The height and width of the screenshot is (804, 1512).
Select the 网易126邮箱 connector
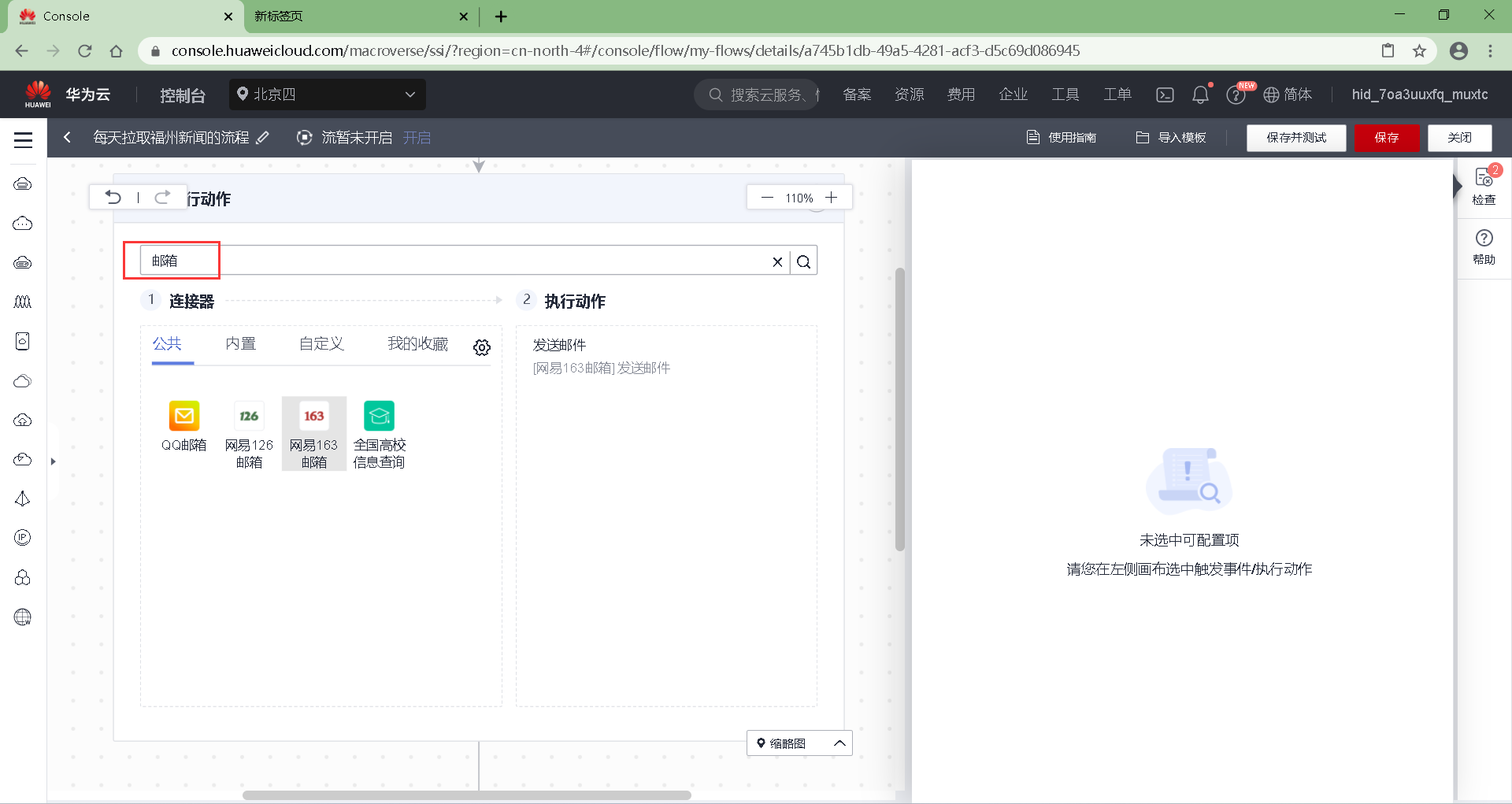click(x=249, y=434)
